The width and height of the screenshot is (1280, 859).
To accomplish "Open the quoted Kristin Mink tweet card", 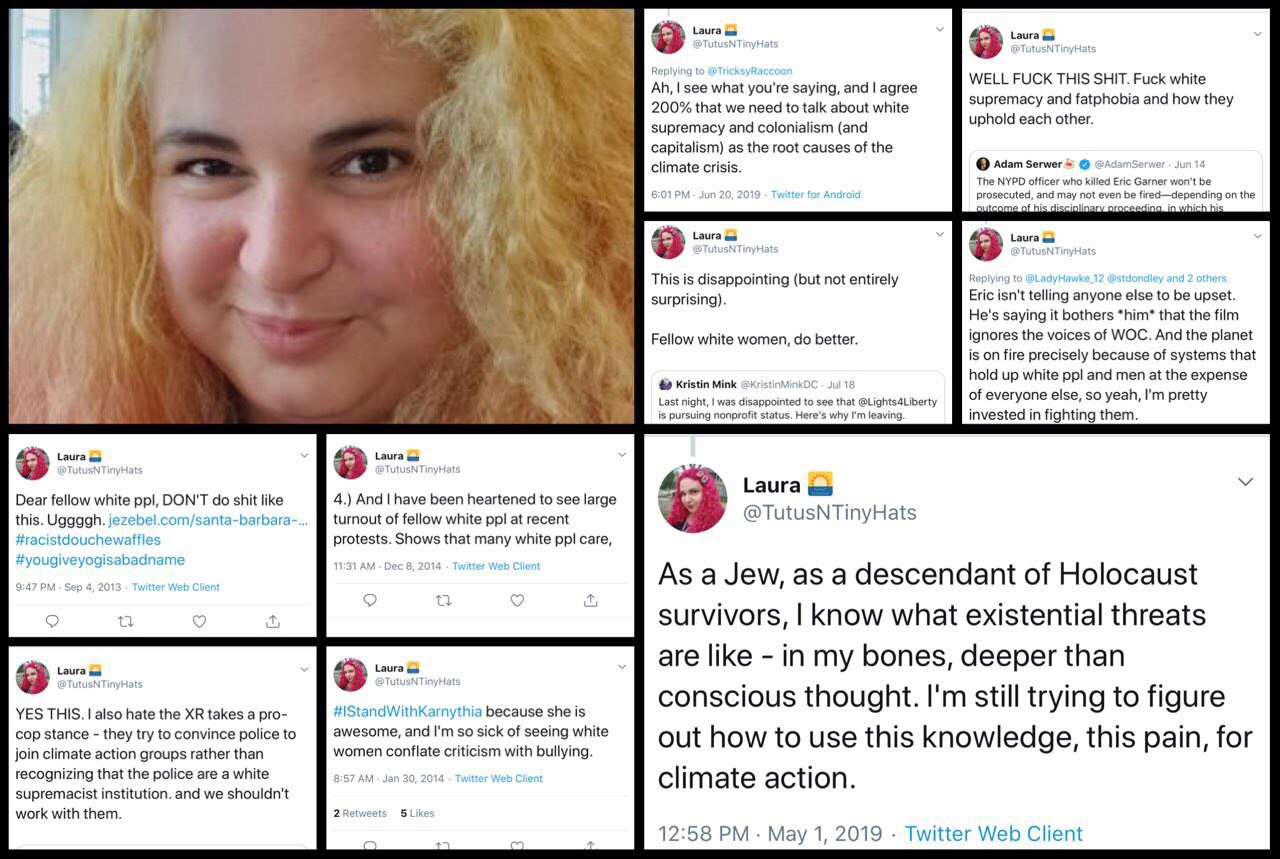I will click(797, 396).
